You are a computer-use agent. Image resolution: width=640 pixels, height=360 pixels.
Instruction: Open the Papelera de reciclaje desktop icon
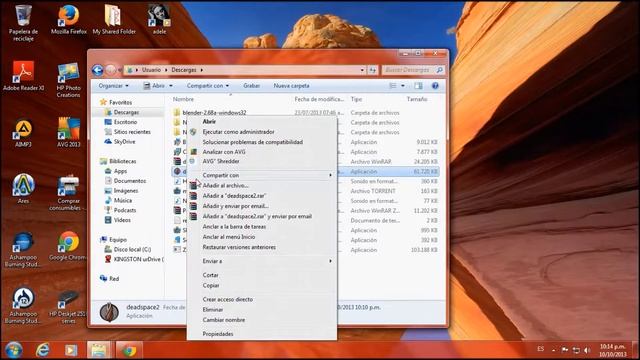(23, 23)
